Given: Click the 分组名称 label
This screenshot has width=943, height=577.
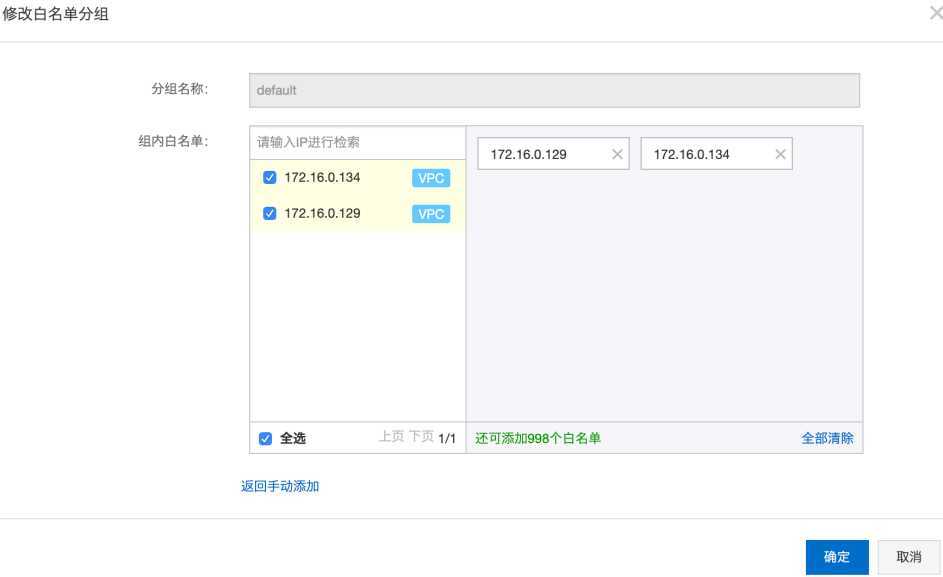Looking at the screenshot, I should [x=179, y=89].
